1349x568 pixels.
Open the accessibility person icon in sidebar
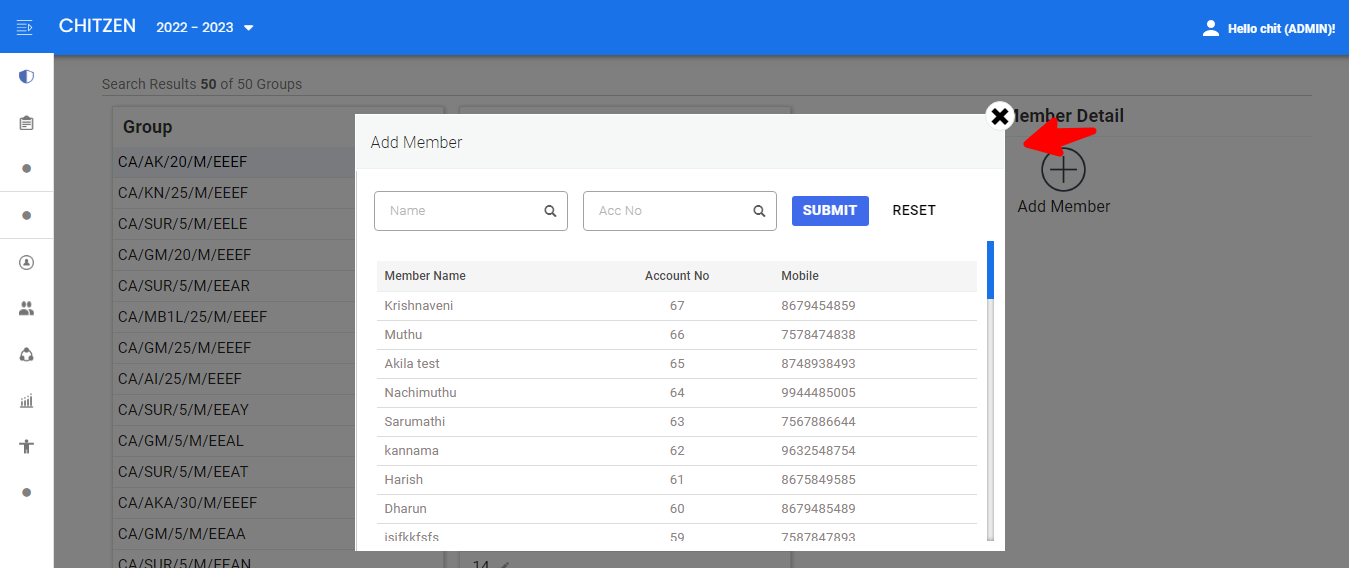(x=27, y=446)
